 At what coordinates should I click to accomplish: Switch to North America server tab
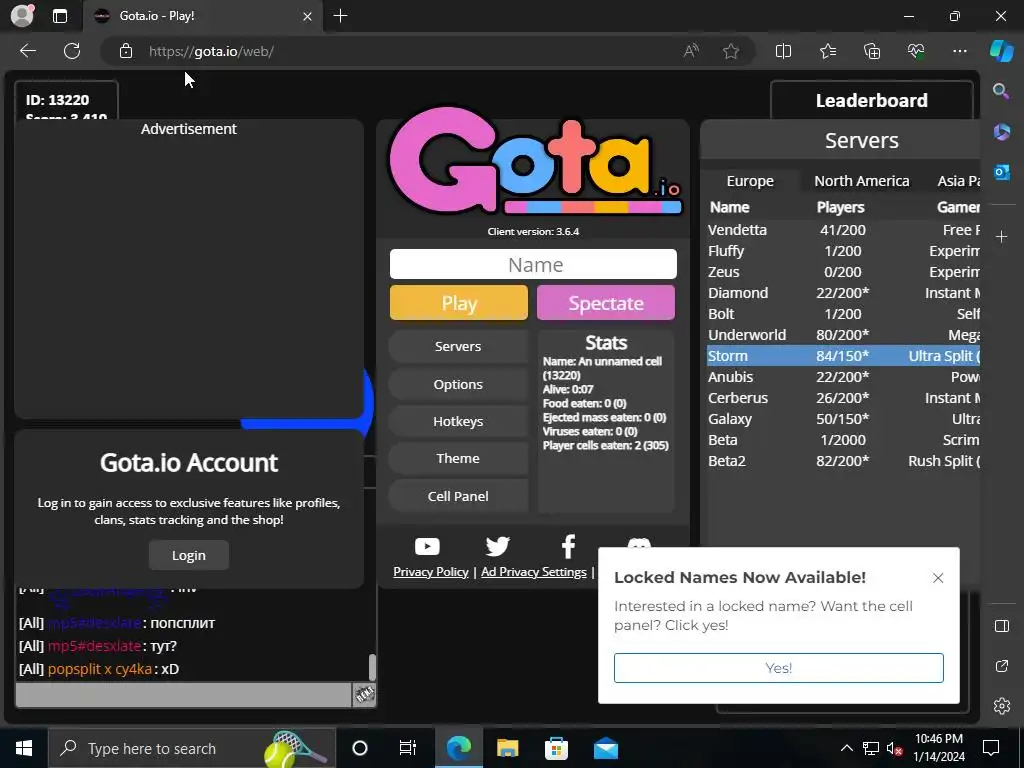pos(861,181)
